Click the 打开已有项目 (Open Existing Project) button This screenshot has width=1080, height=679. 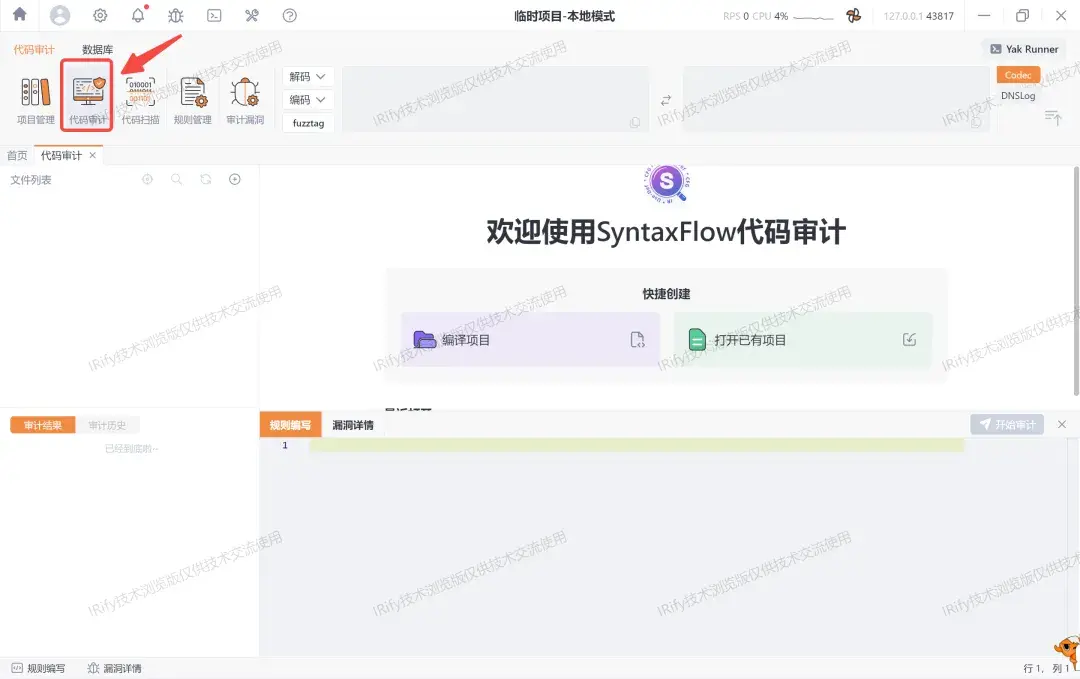[x=802, y=340]
